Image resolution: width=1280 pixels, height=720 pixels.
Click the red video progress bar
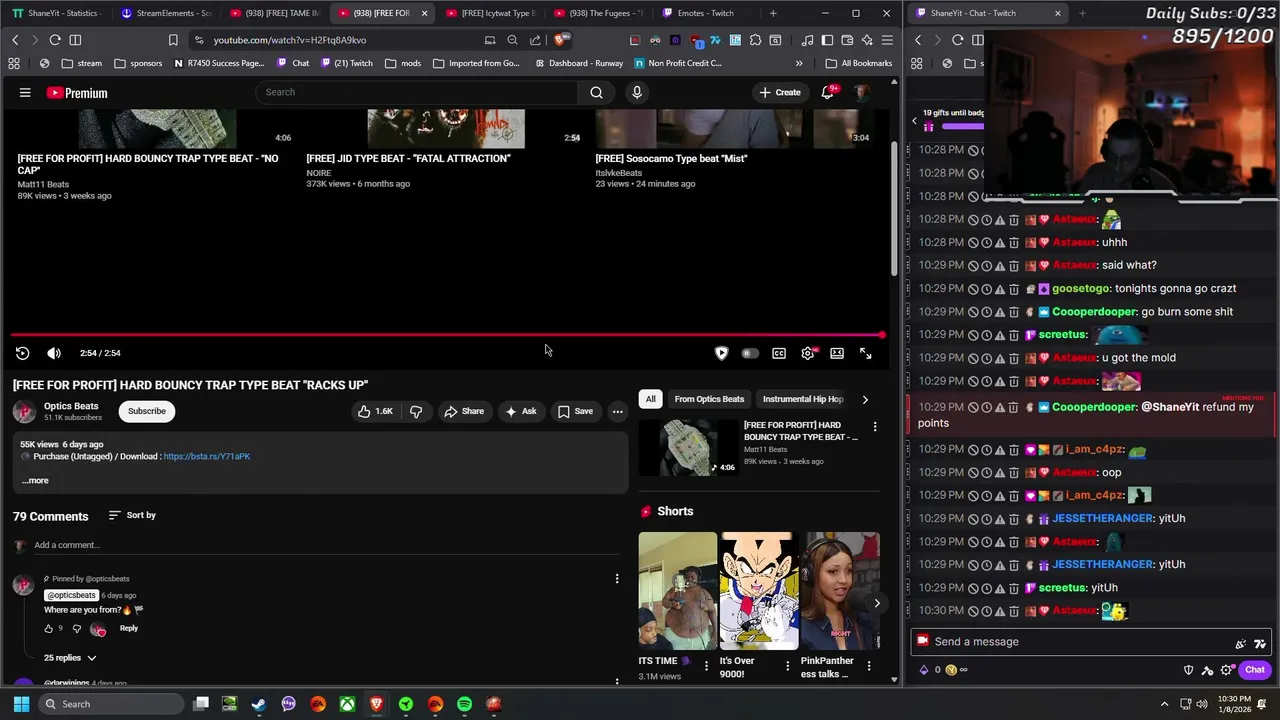pyautogui.click(x=447, y=335)
